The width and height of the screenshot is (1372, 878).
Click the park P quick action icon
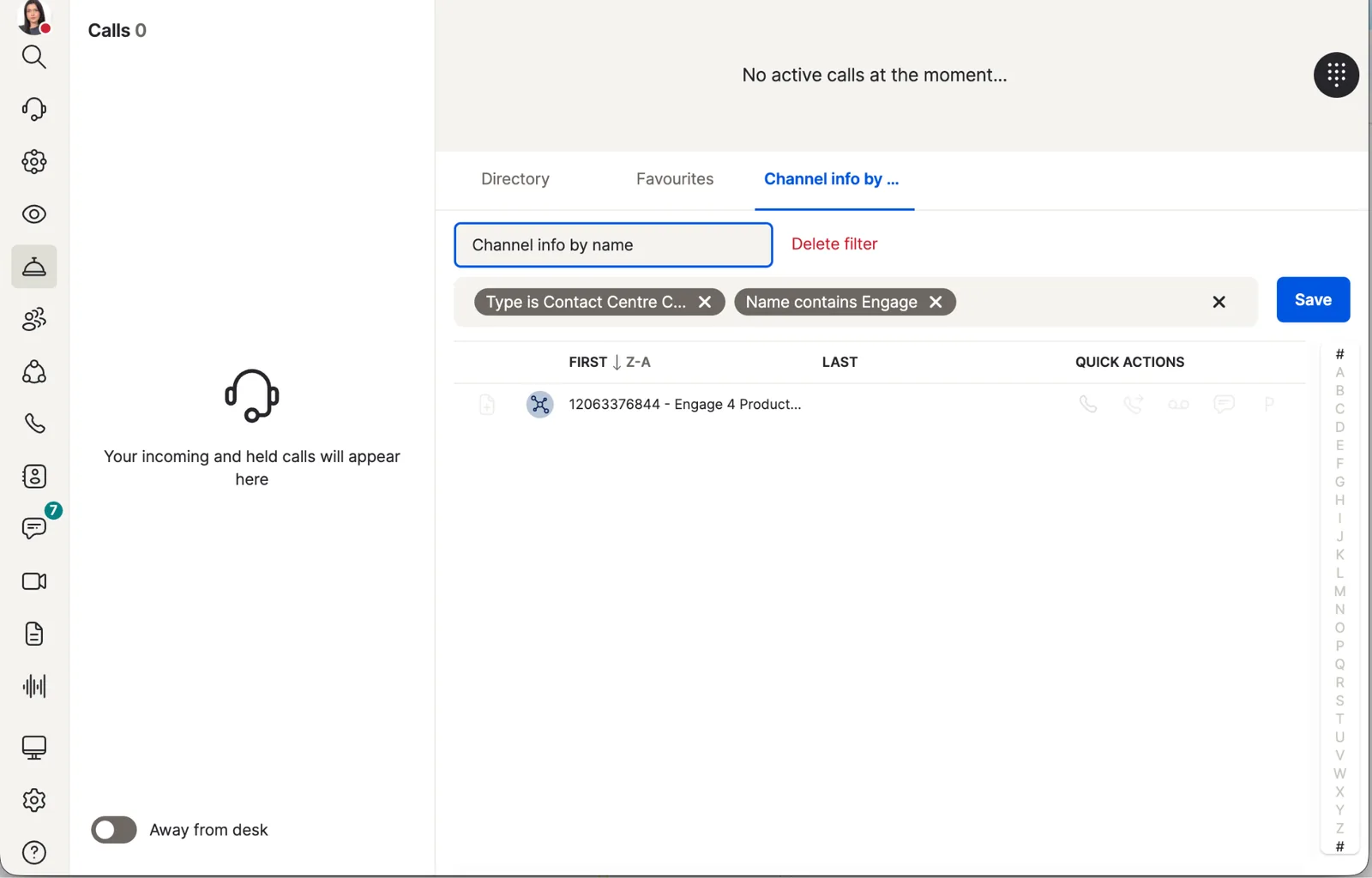click(x=1269, y=404)
